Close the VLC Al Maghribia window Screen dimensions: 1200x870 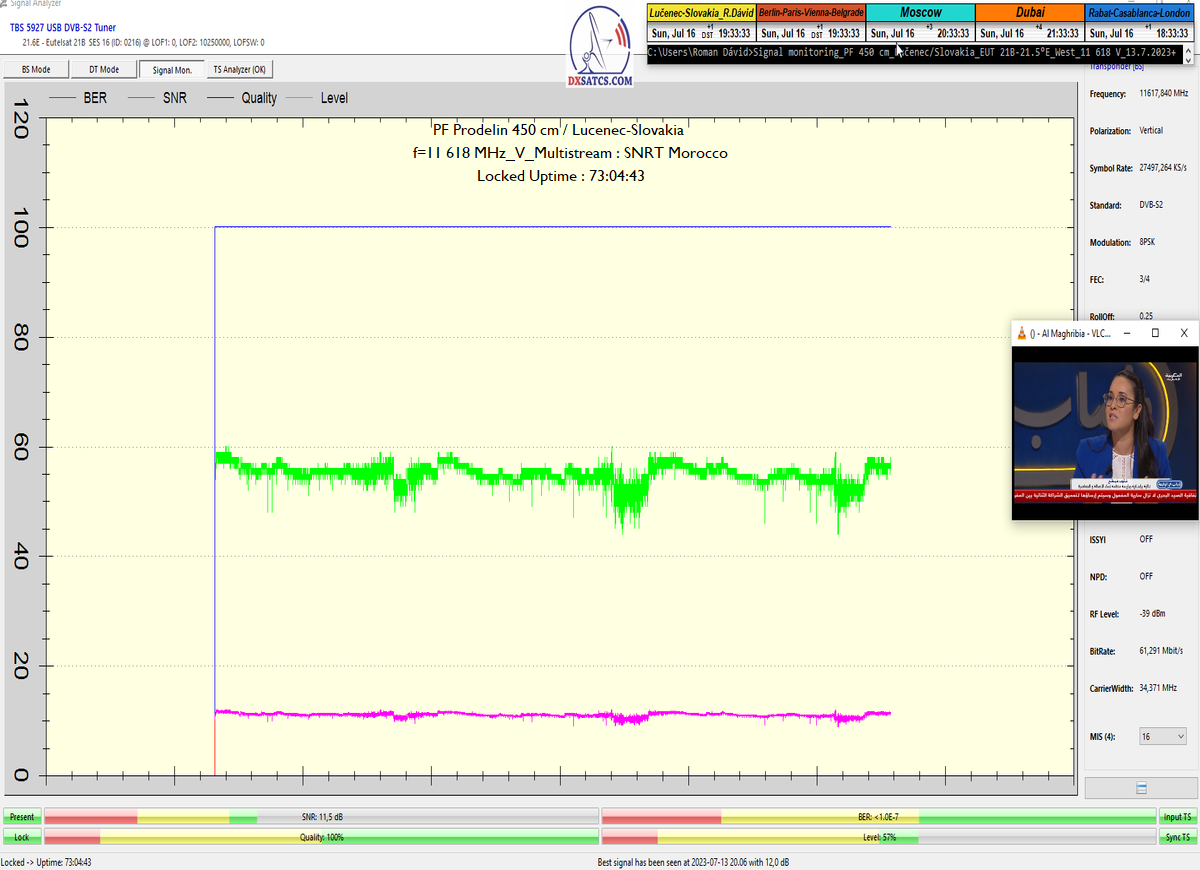1184,333
